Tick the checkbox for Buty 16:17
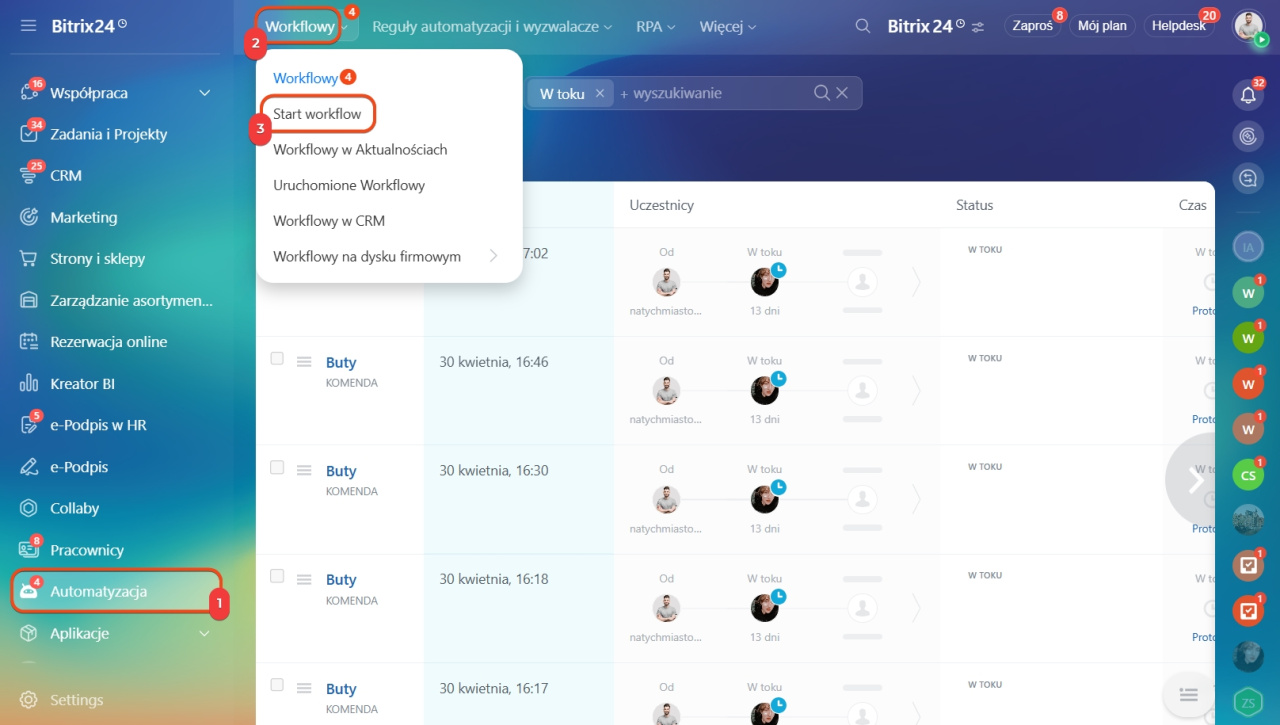Viewport: 1280px width, 725px height. click(x=277, y=685)
